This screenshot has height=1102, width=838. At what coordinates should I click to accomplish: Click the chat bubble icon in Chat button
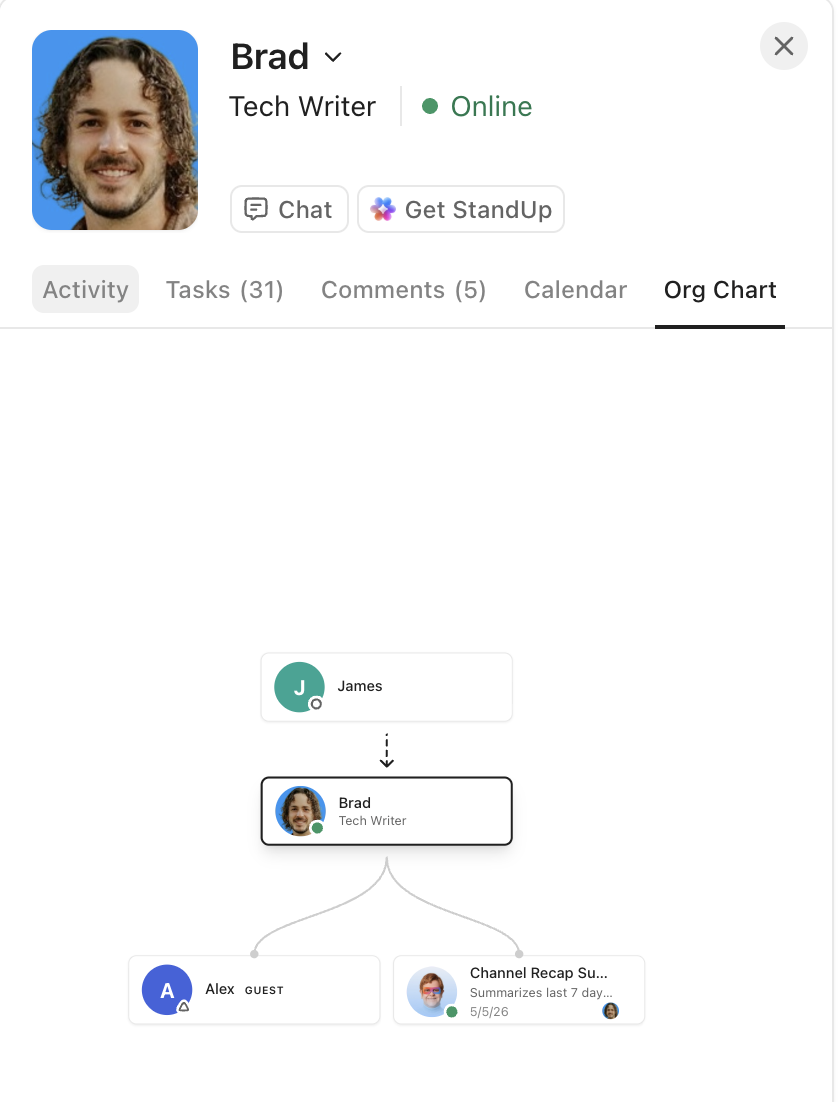pyautogui.click(x=256, y=209)
